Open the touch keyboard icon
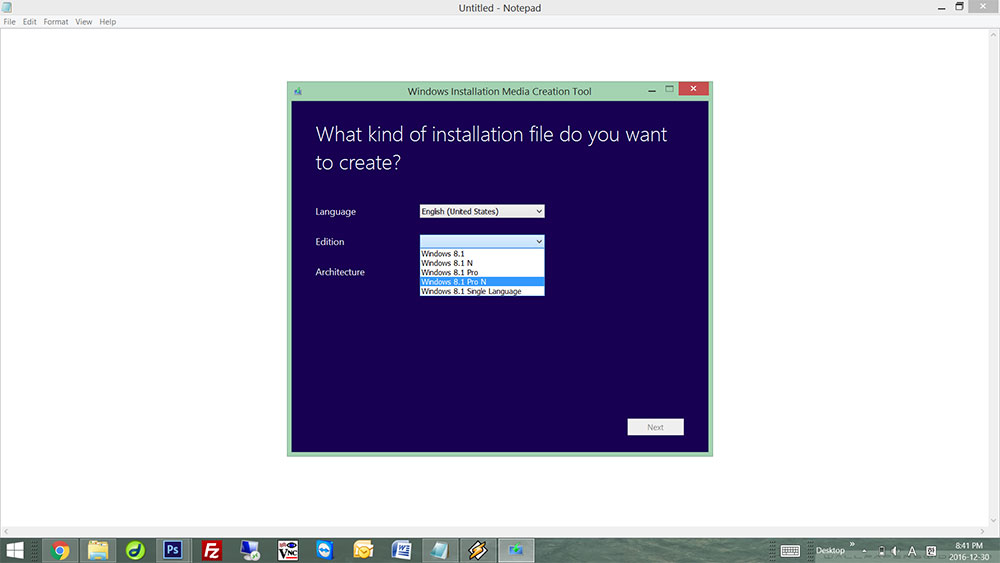Image resolution: width=1000 pixels, height=563 pixels. click(x=790, y=551)
